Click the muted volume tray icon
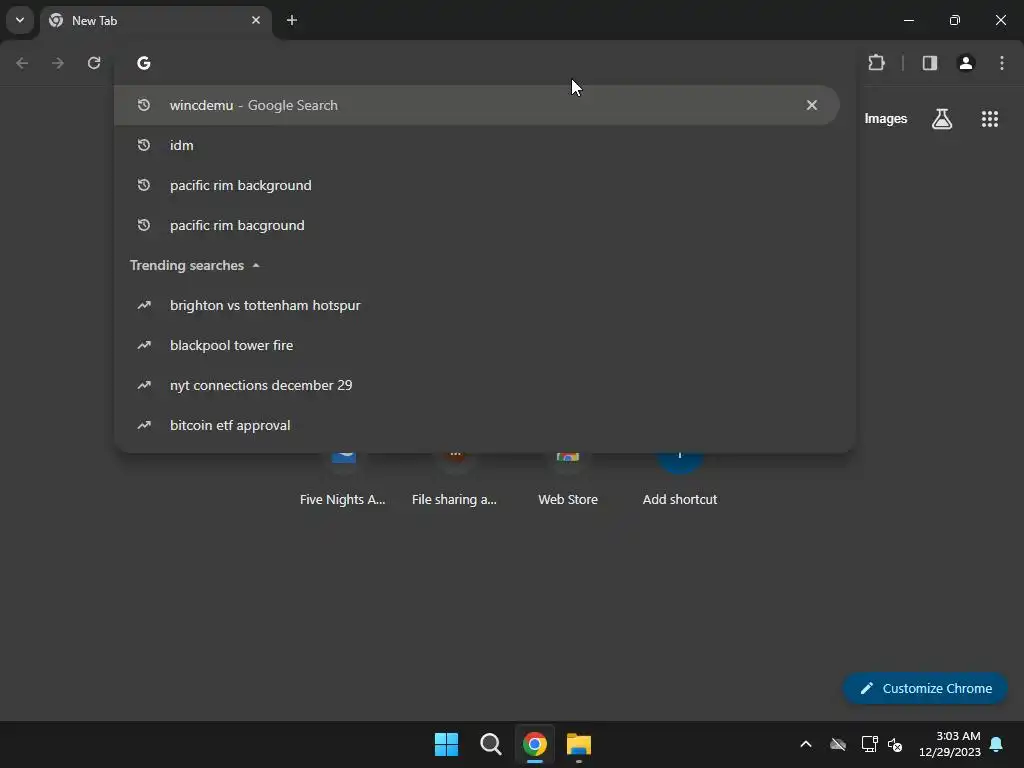The height and width of the screenshot is (768, 1024). pos(895,744)
